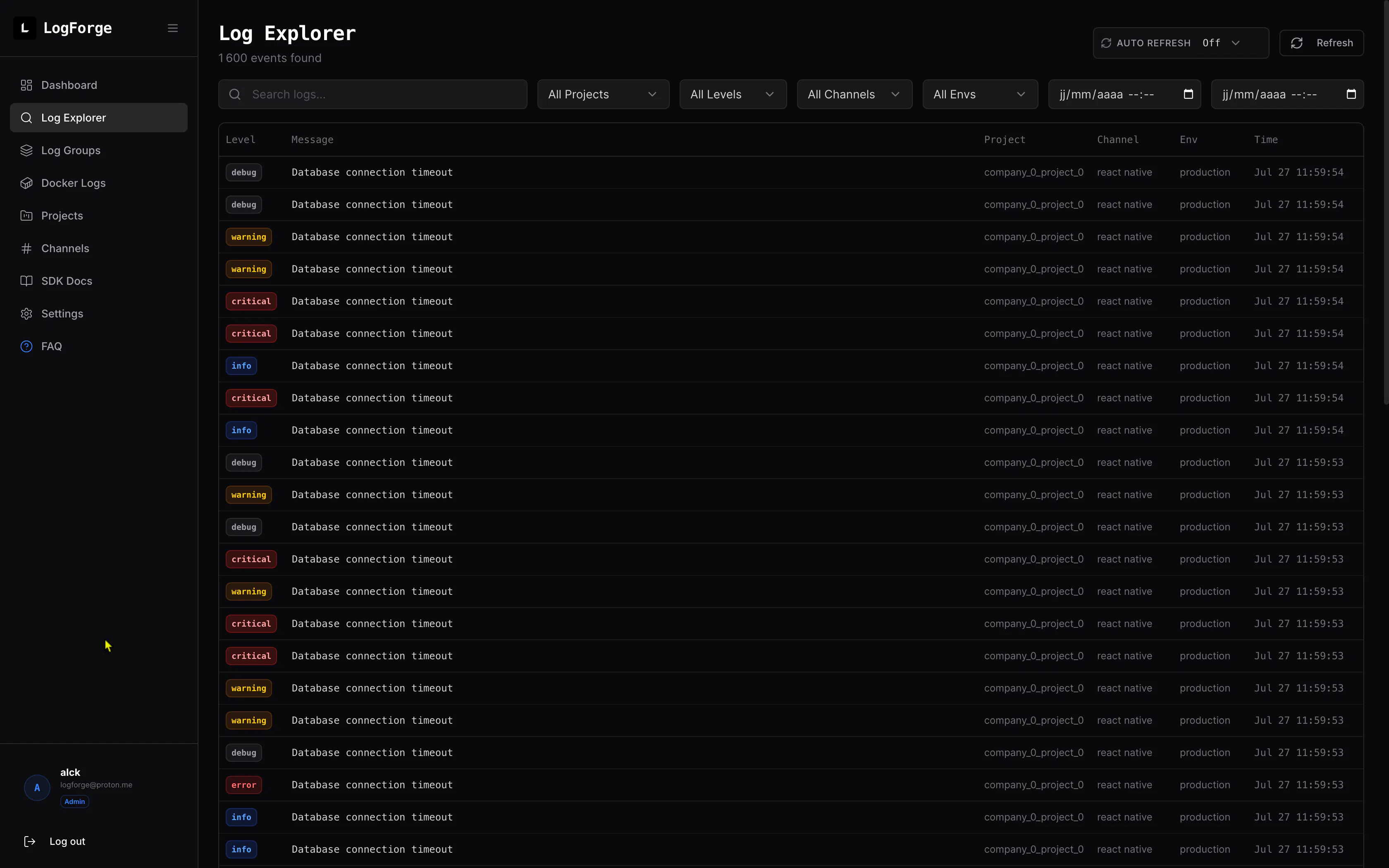
Task: Click the search magnifier icon in search box
Action: tap(235, 94)
